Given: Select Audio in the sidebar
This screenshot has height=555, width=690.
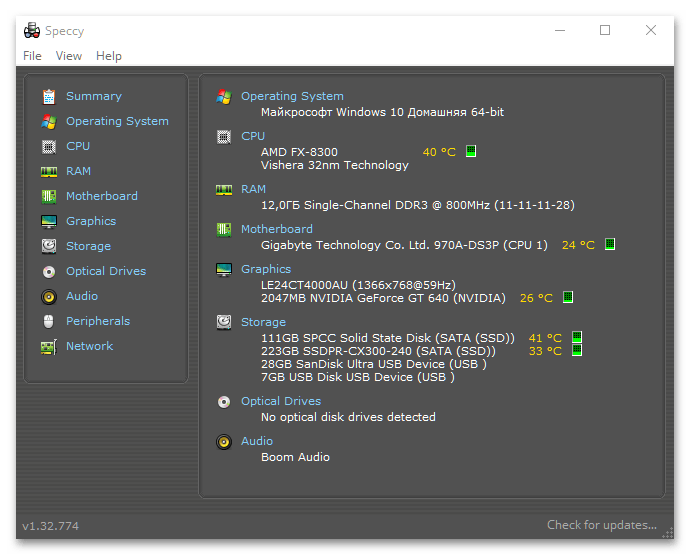Looking at the screenshot, I should click(x=82, y=296).
